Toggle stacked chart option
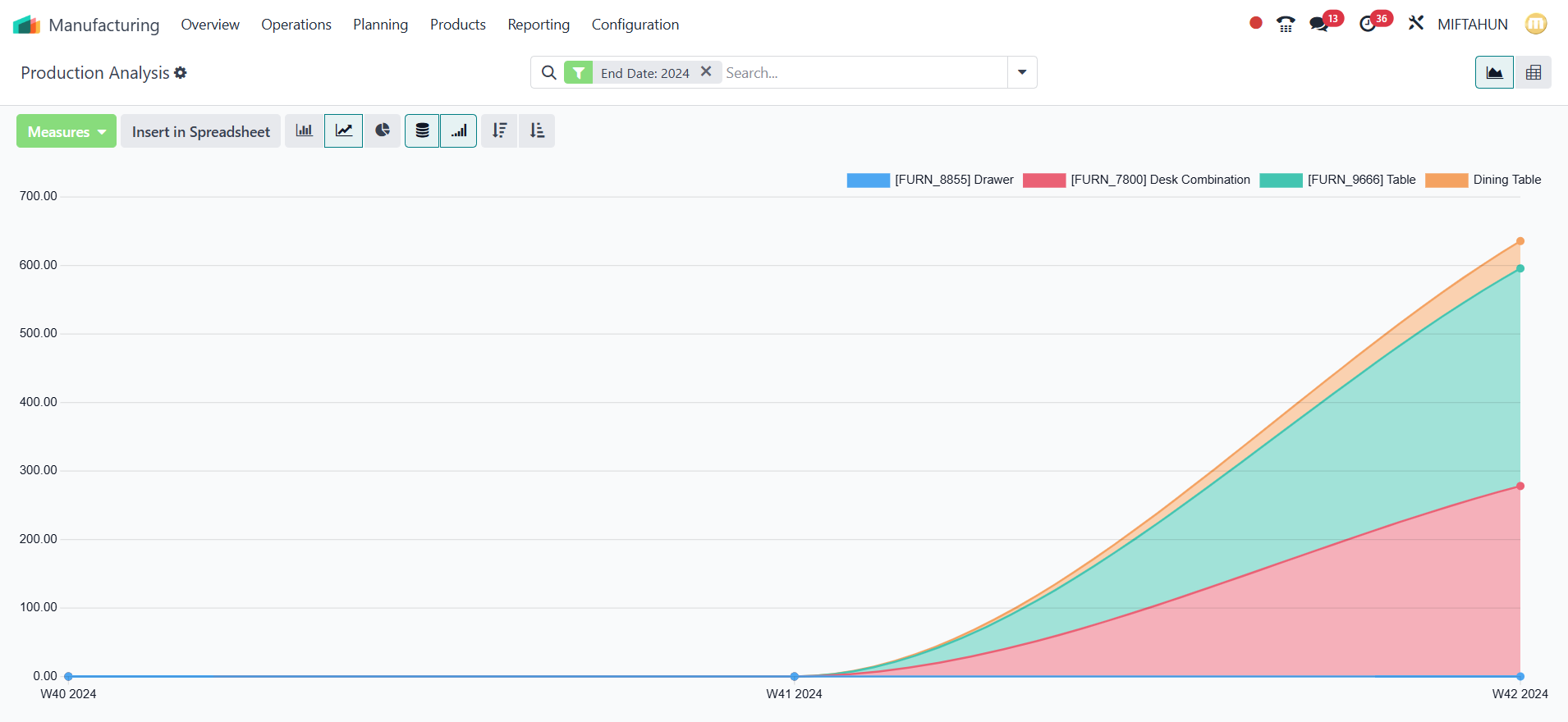The height and width of the screenshot is (722, 1568). coord(422,130)
